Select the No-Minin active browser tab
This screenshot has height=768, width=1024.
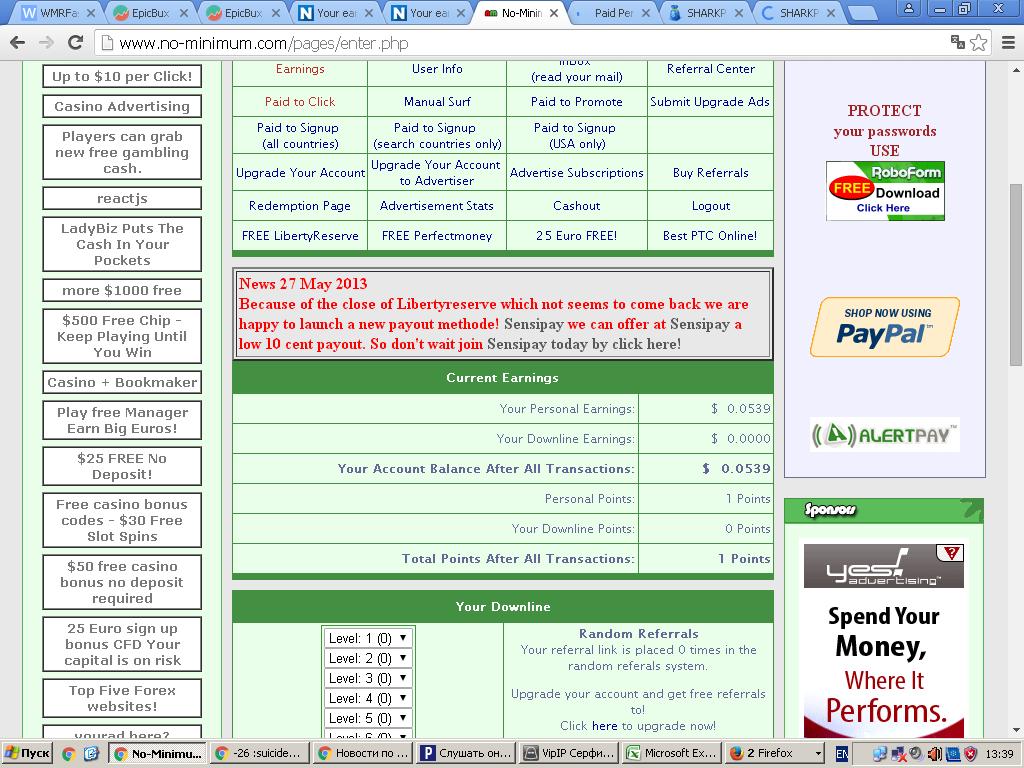click(522, 12)
